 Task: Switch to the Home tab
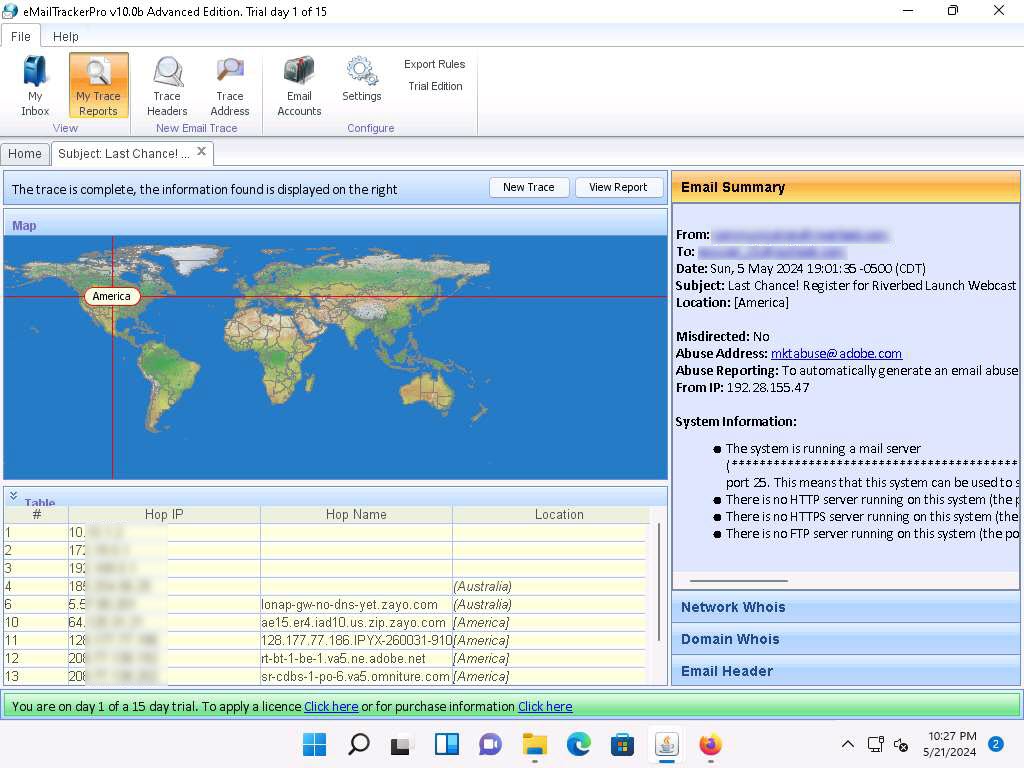(25, 154)
